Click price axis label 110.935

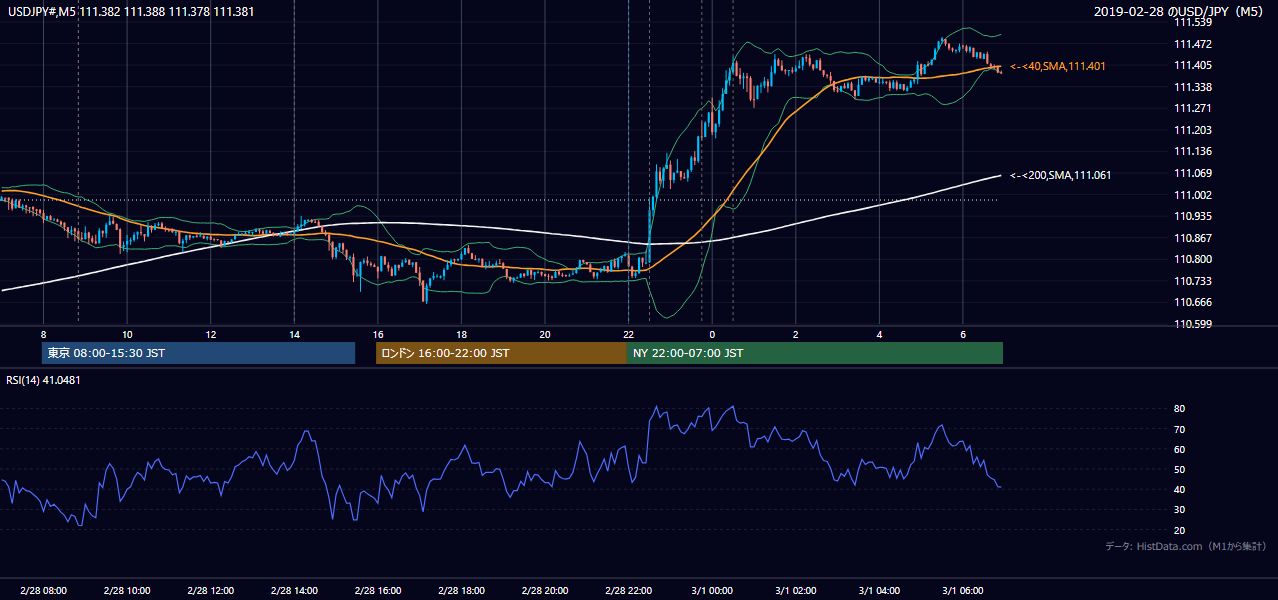coord(1194,216)
